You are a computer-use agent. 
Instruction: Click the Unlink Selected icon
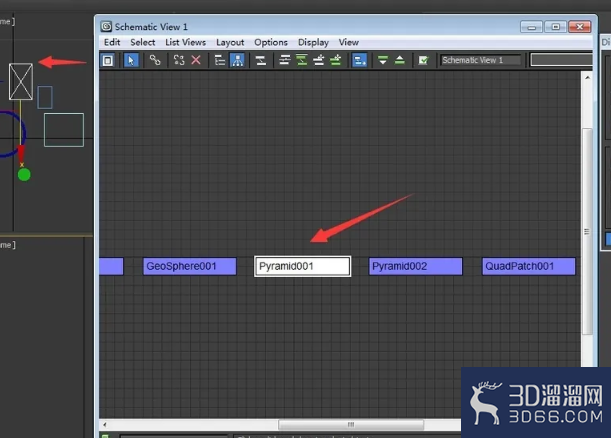179,60
